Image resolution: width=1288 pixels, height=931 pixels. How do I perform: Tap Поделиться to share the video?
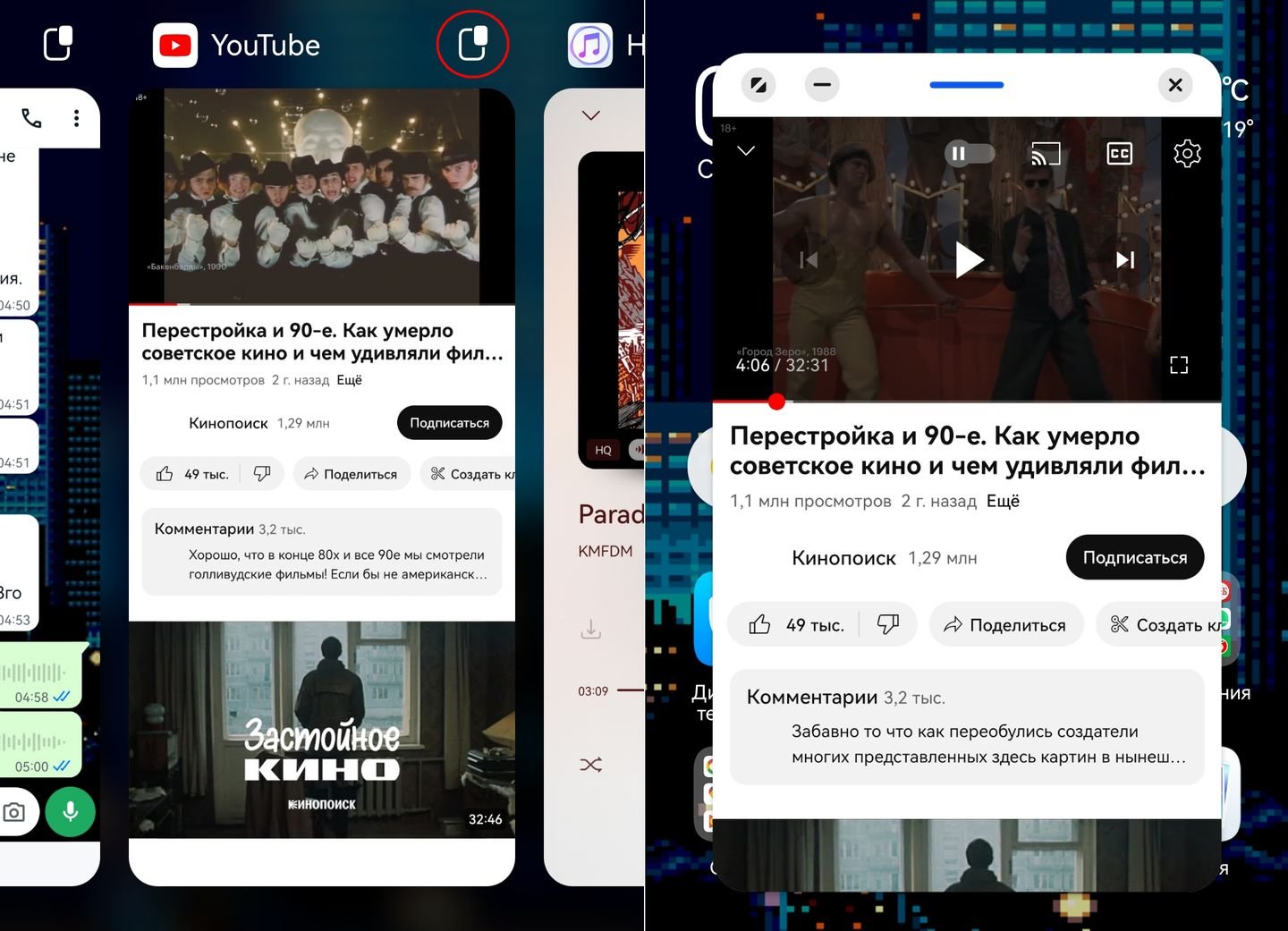pos(1006,624)
